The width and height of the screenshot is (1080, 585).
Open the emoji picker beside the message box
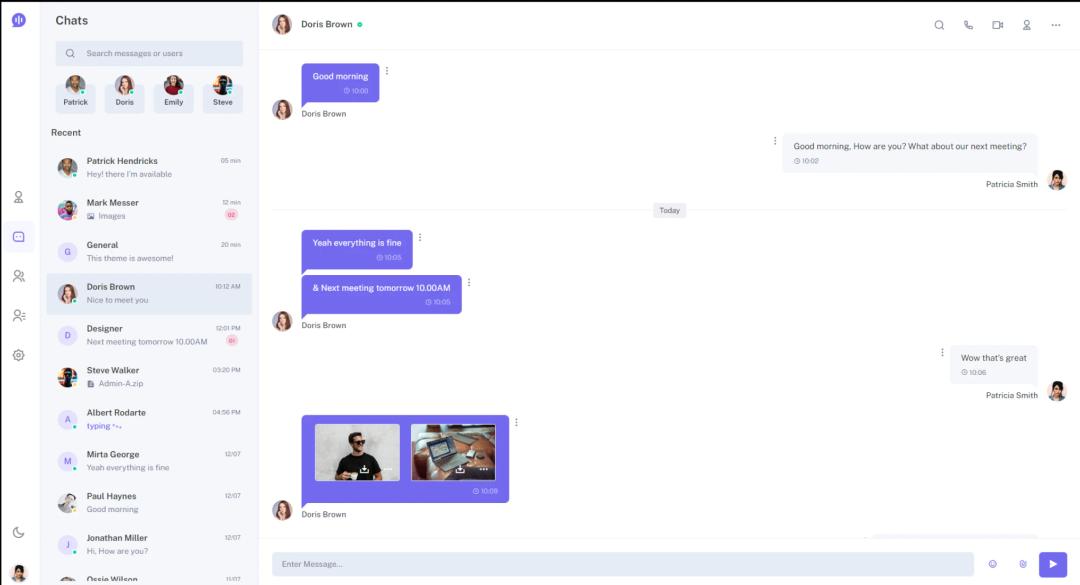993,564
